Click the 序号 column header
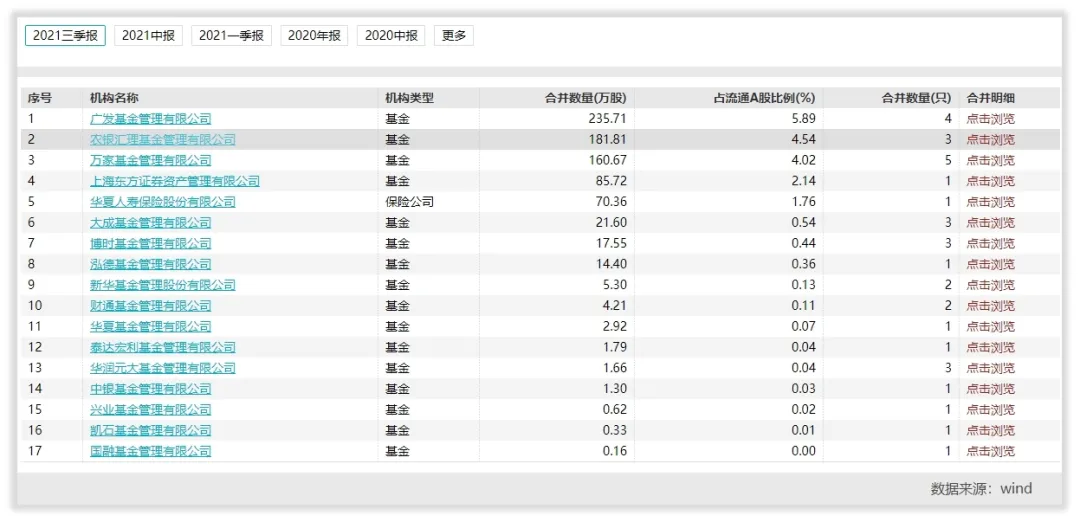Image resolution: width=1080 pixels, height=522 pixels. [39, 98]
